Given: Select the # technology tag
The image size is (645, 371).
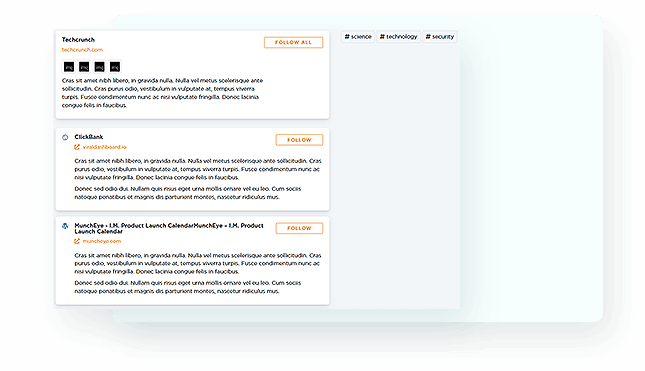Looking at the screenshot, I should tap(398, 37).
